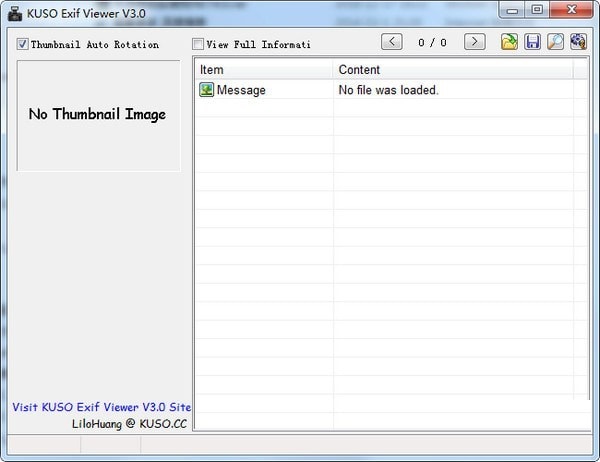Click the save floppy disk icon
The height and width of the screenshot is (462, 600).
coord(533,42)
